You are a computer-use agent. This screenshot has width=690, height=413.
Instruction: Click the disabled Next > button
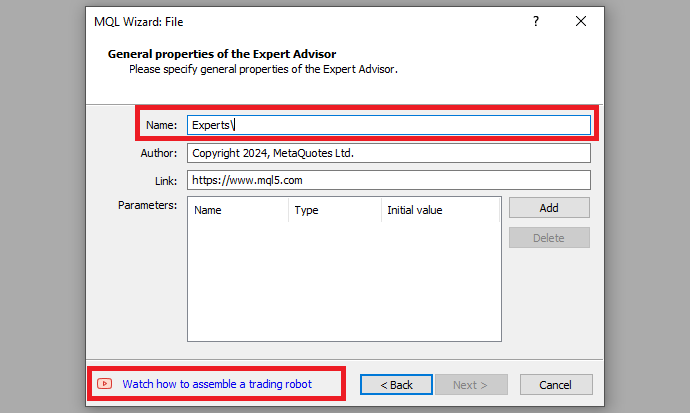pos(471,385)
